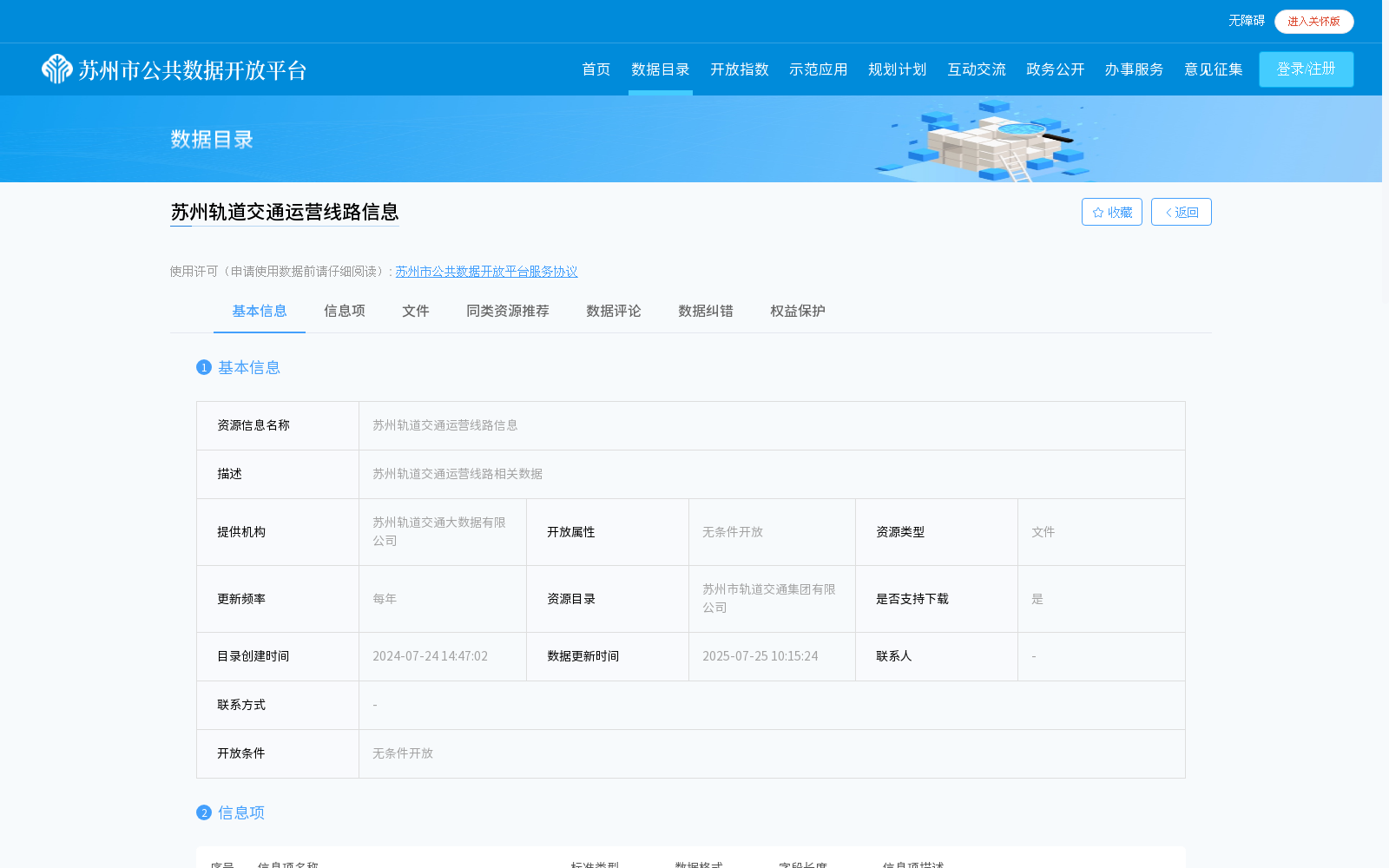
Task: Select the 同类资源推荐 tab
Action: pyautogui.click(x=507, y=311)
